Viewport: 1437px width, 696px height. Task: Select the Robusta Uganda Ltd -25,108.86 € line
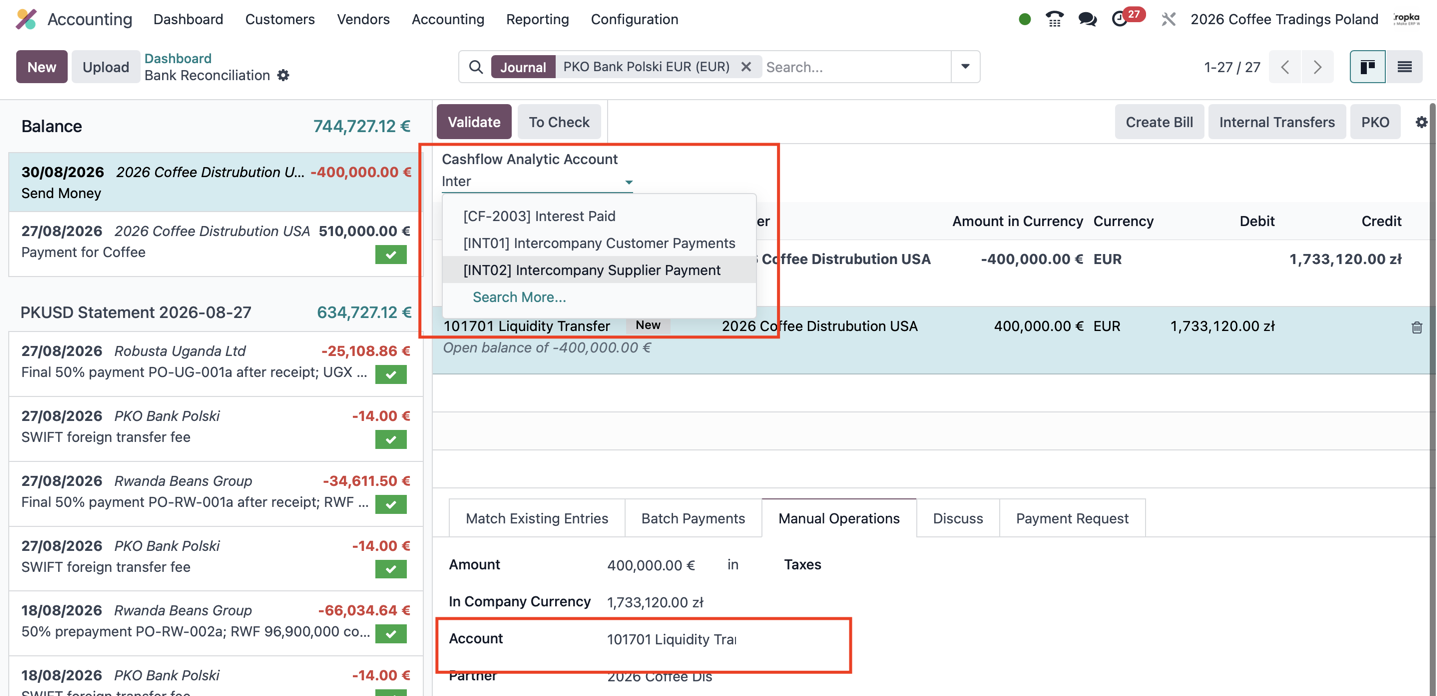pos(216,362)
